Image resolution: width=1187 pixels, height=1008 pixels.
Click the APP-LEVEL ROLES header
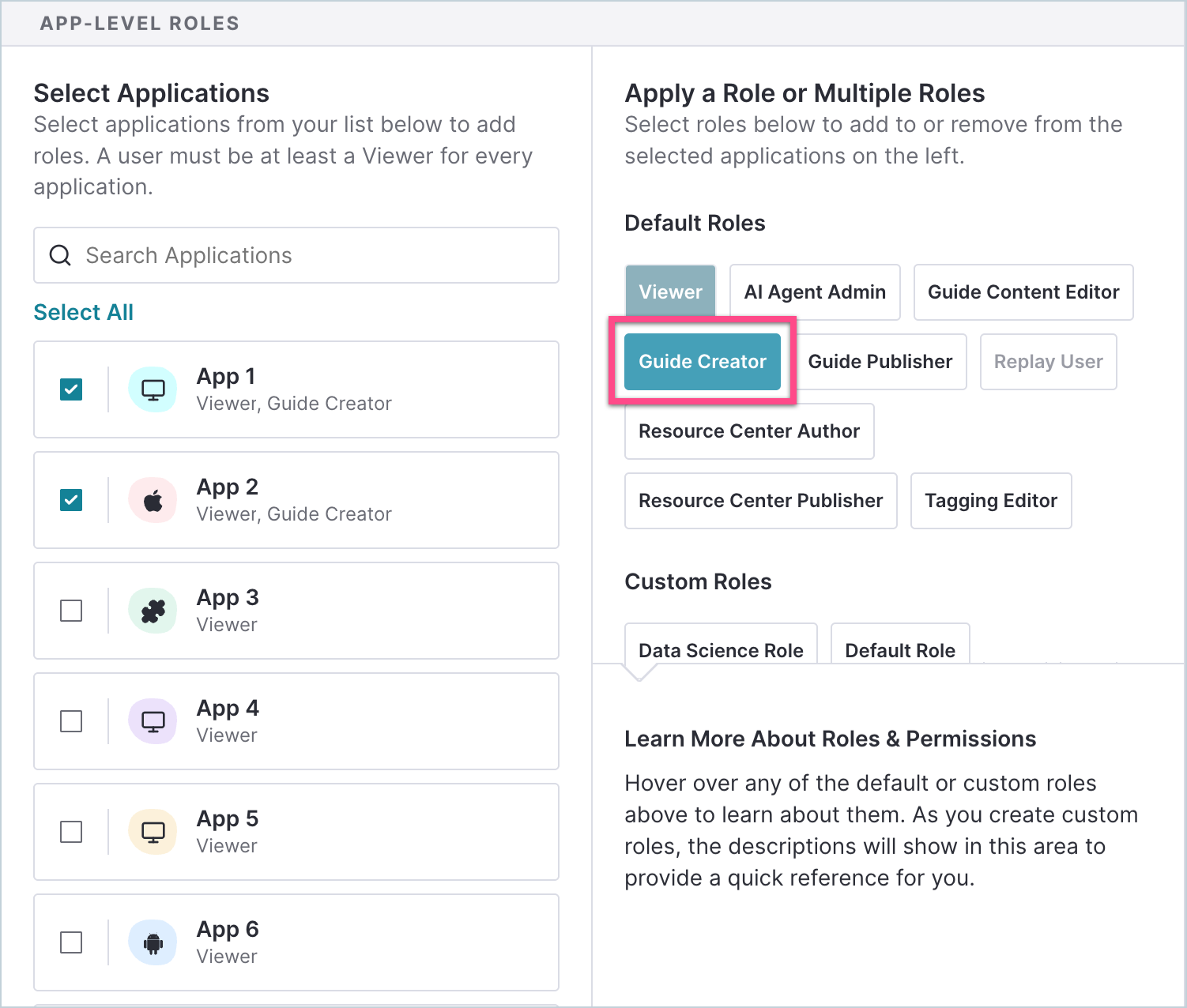tap(140, 23)
